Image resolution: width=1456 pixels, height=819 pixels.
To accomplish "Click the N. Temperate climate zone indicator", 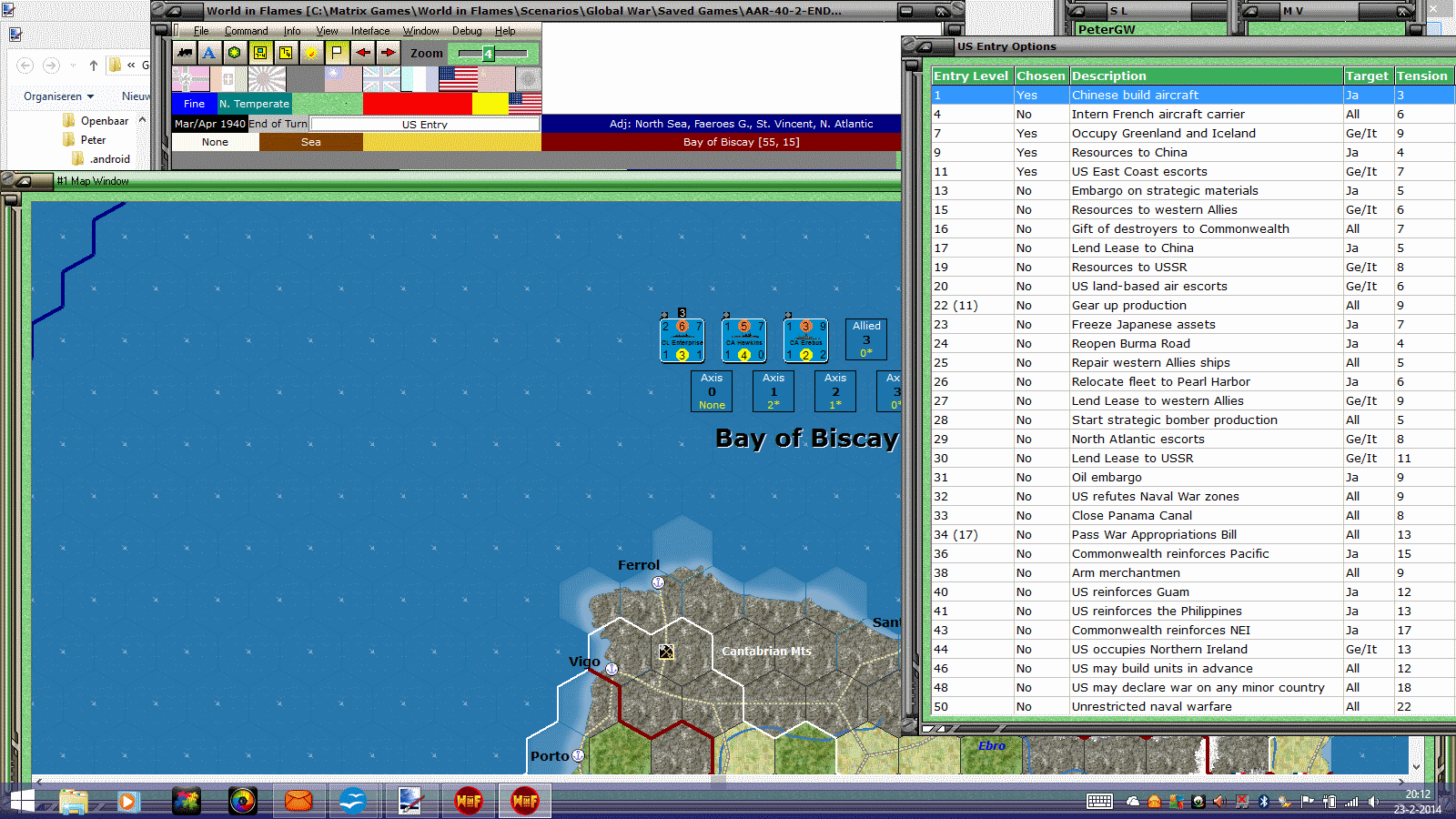I will 254,104.
